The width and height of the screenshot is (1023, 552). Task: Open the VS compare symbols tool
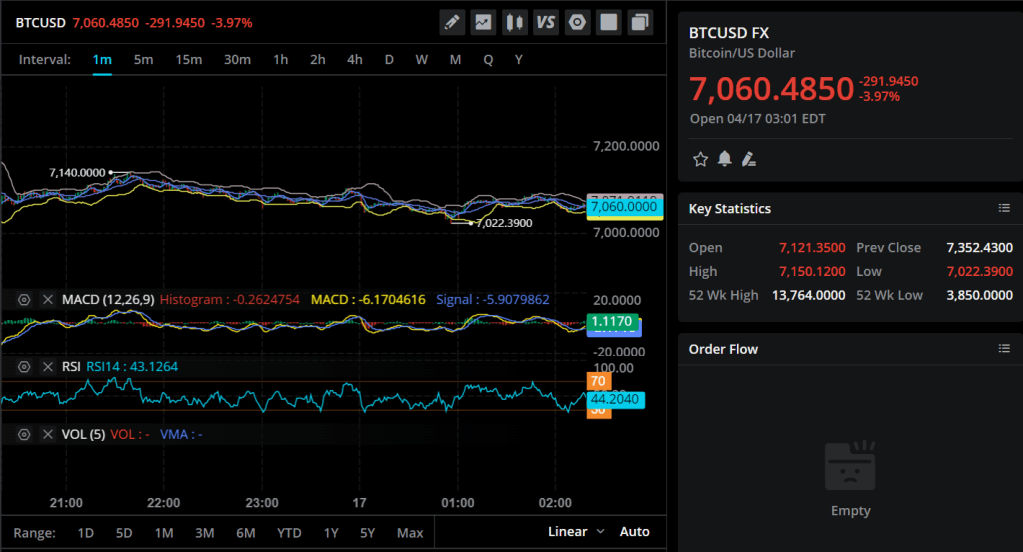(x=546, y=22)
